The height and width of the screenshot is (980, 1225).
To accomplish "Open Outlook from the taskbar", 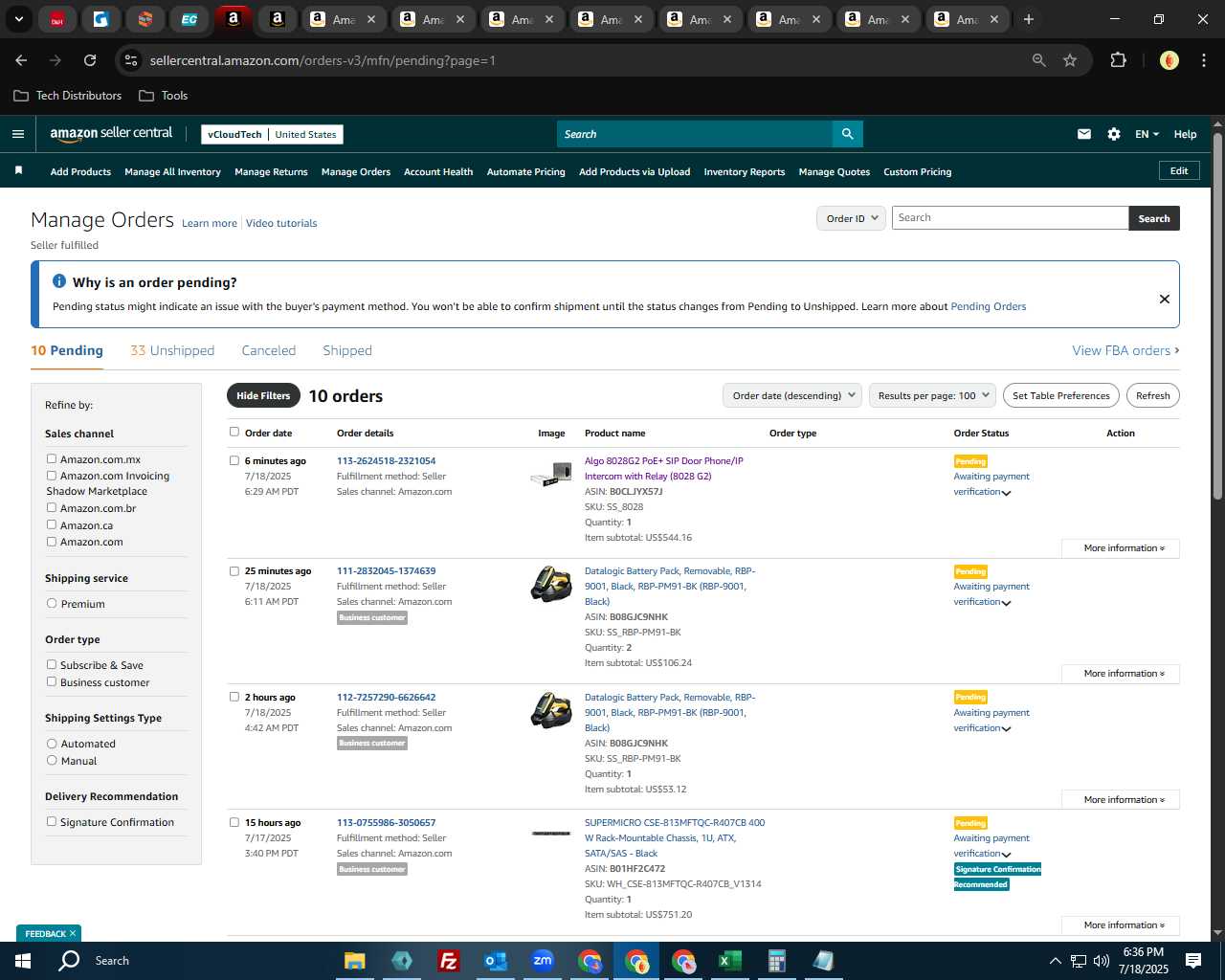I will coord(495,961).
